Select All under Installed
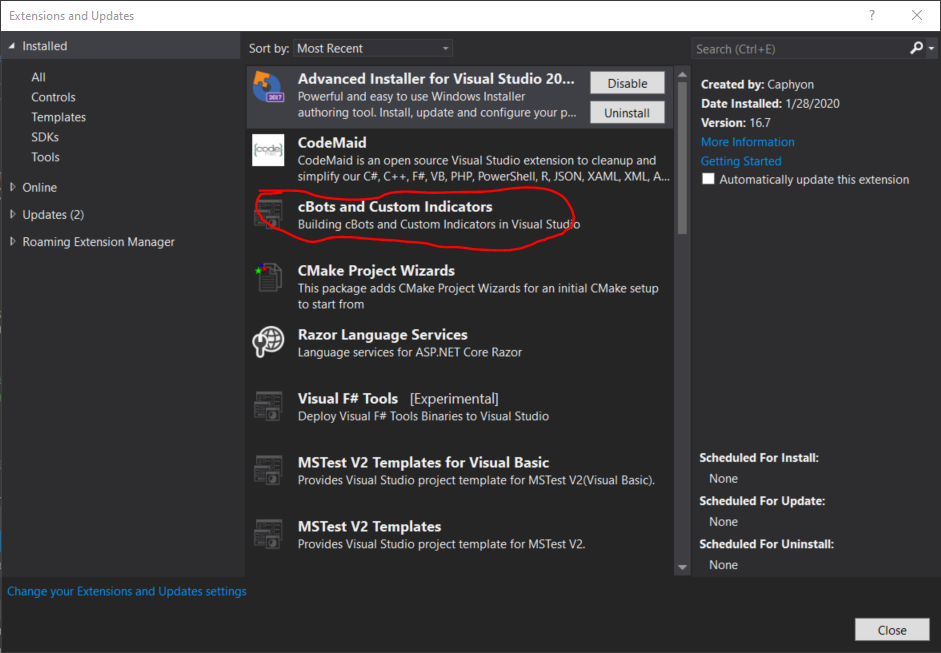941x653 pixels. coord(38,77)
